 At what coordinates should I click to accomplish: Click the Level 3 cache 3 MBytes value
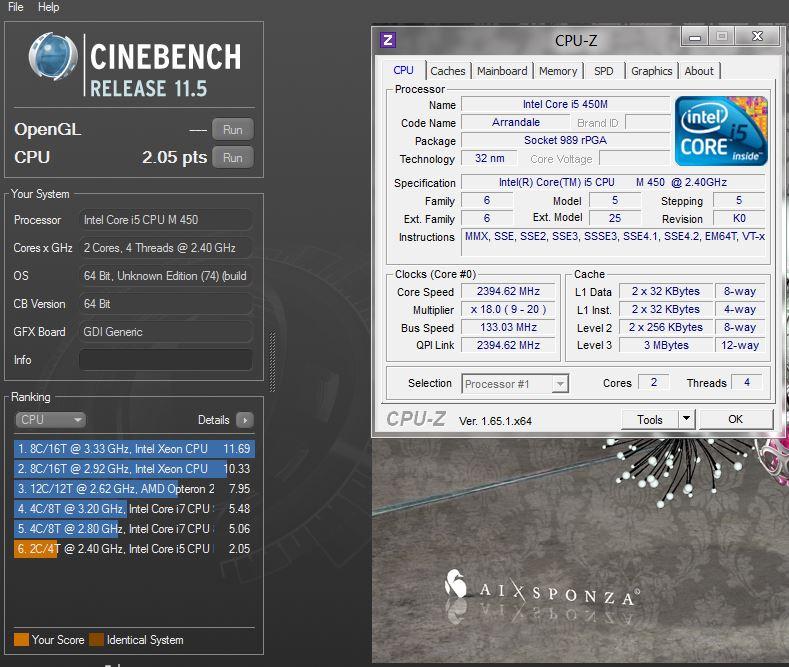(666, 345)
